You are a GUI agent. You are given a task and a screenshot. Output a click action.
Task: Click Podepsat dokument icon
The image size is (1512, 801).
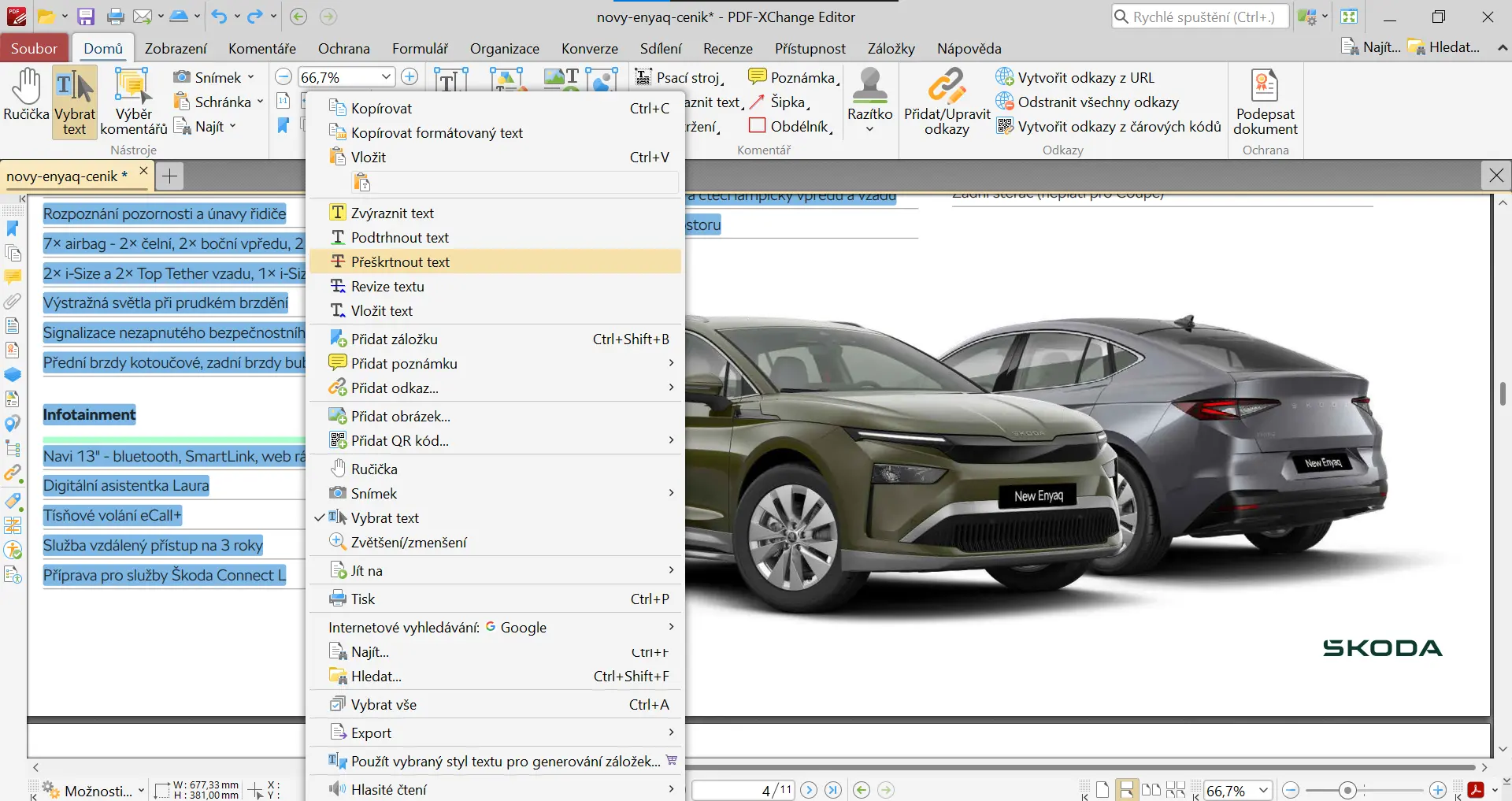[1265, 102]
